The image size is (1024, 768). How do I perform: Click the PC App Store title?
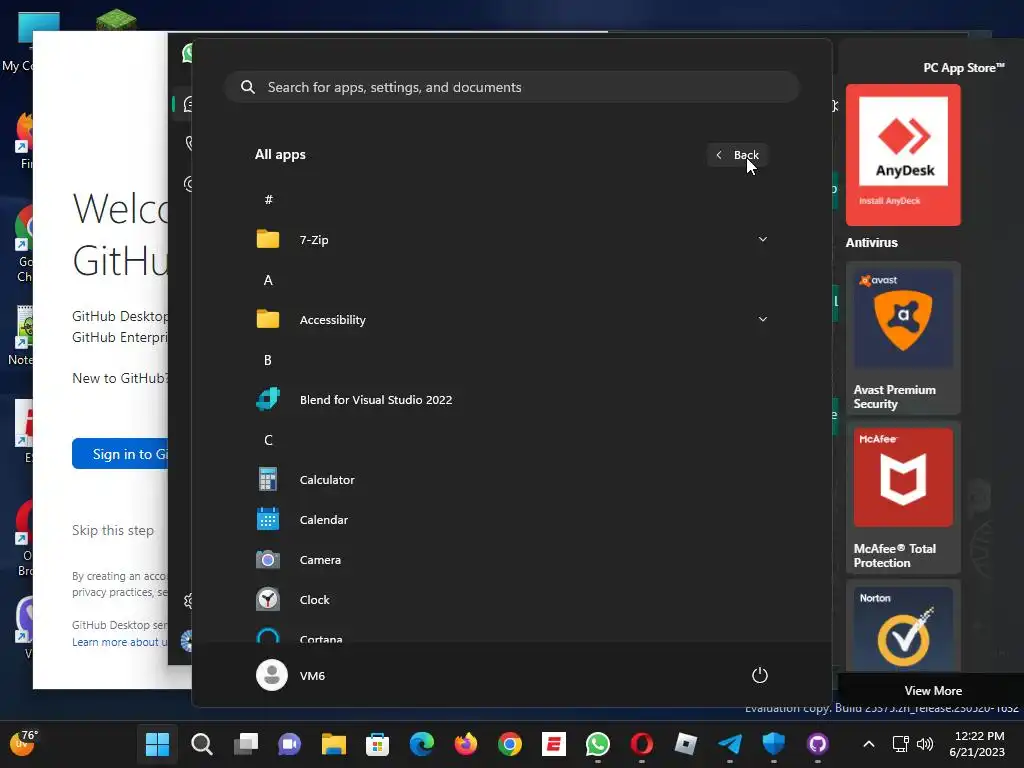[x=963, y=67]
